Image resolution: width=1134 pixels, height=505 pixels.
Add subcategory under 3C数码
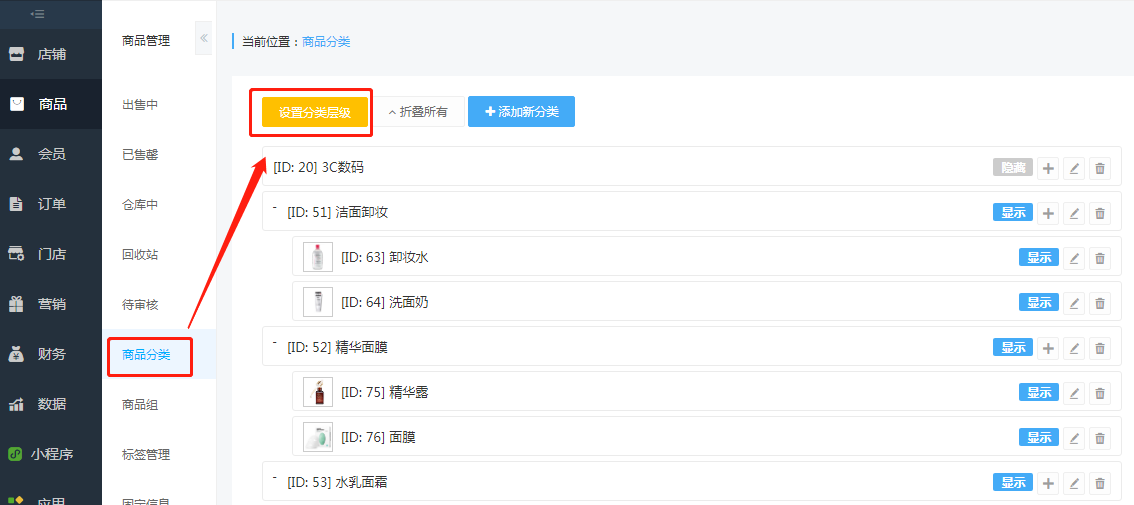coord(1048,169)
